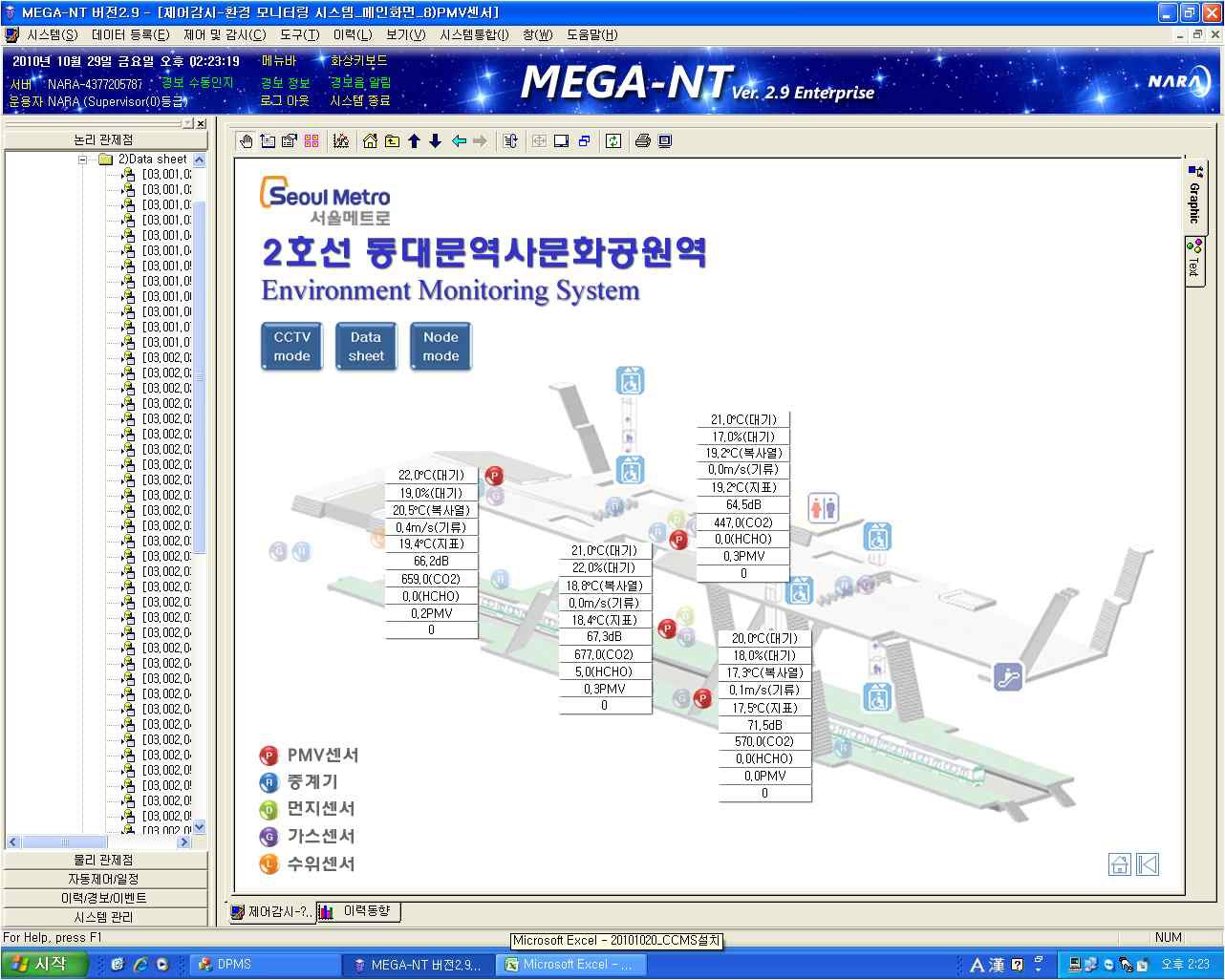Click the tree scroll-up arrow beside 2)Data sheet
1225x980 pixels.
click(199, 160)
